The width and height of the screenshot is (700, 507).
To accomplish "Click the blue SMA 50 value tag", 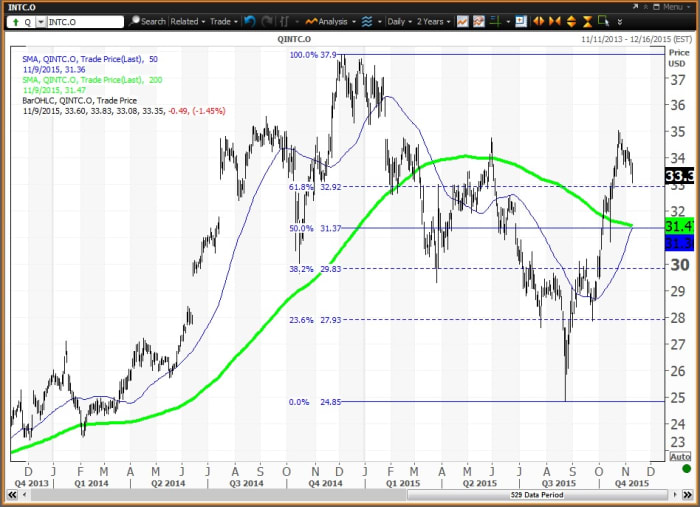I will [x=679, y=243].
